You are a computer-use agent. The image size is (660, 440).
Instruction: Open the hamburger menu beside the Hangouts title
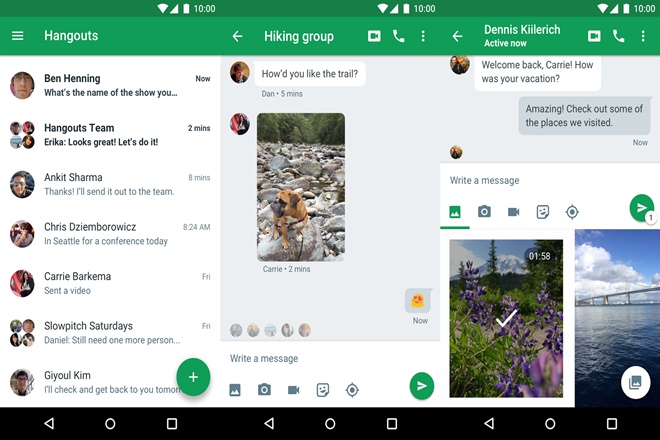[x=17, y=36]
